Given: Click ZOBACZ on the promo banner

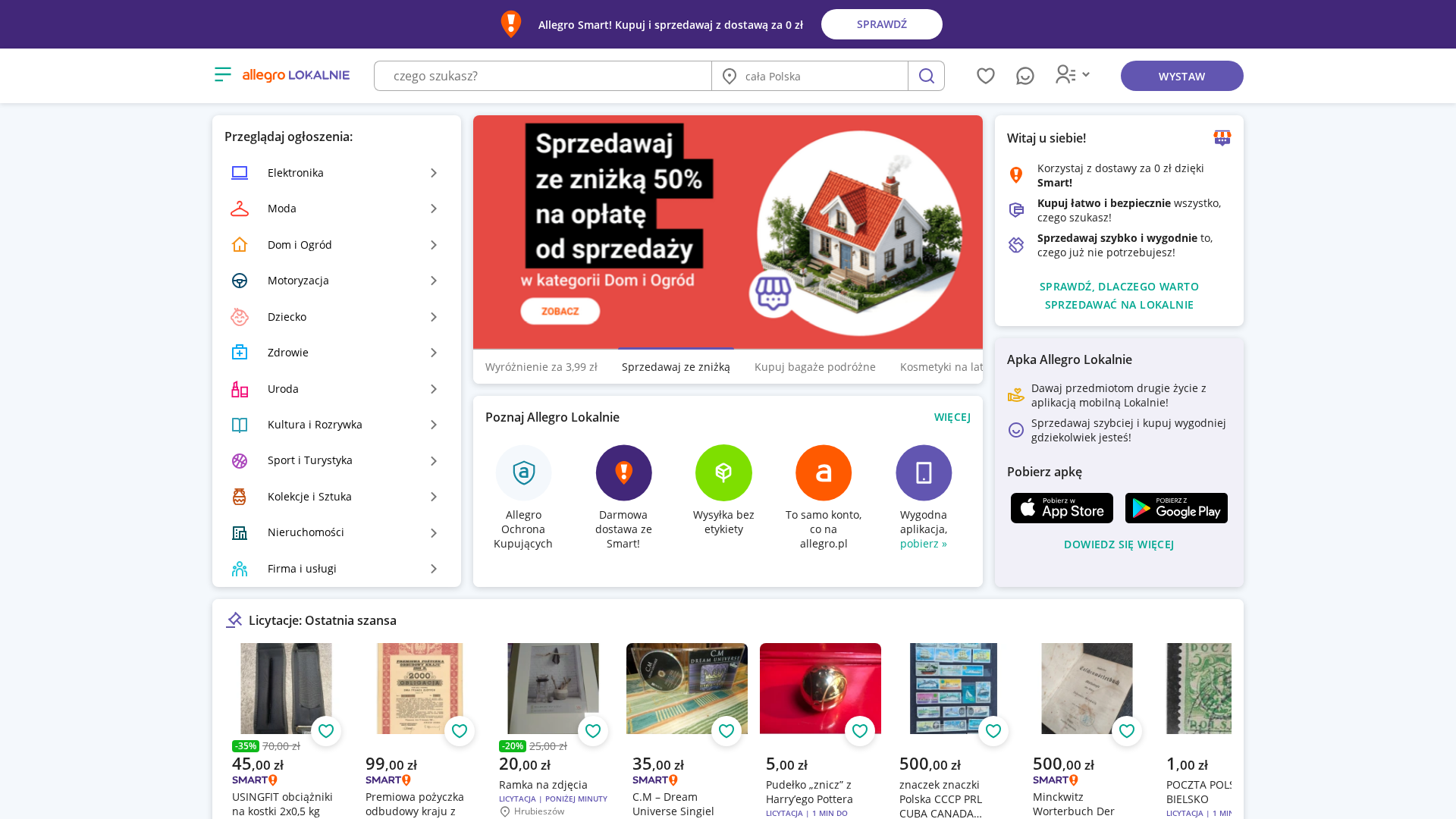Looking at the screenshot, I should 560,311.
